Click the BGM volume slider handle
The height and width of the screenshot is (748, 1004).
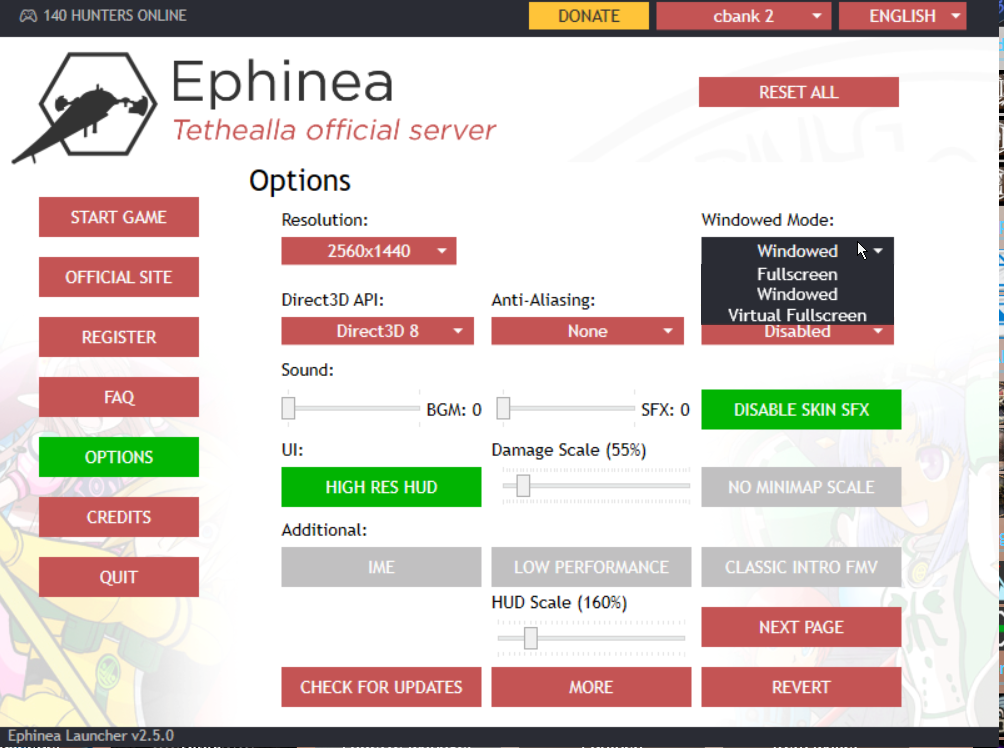coord(288,408)
